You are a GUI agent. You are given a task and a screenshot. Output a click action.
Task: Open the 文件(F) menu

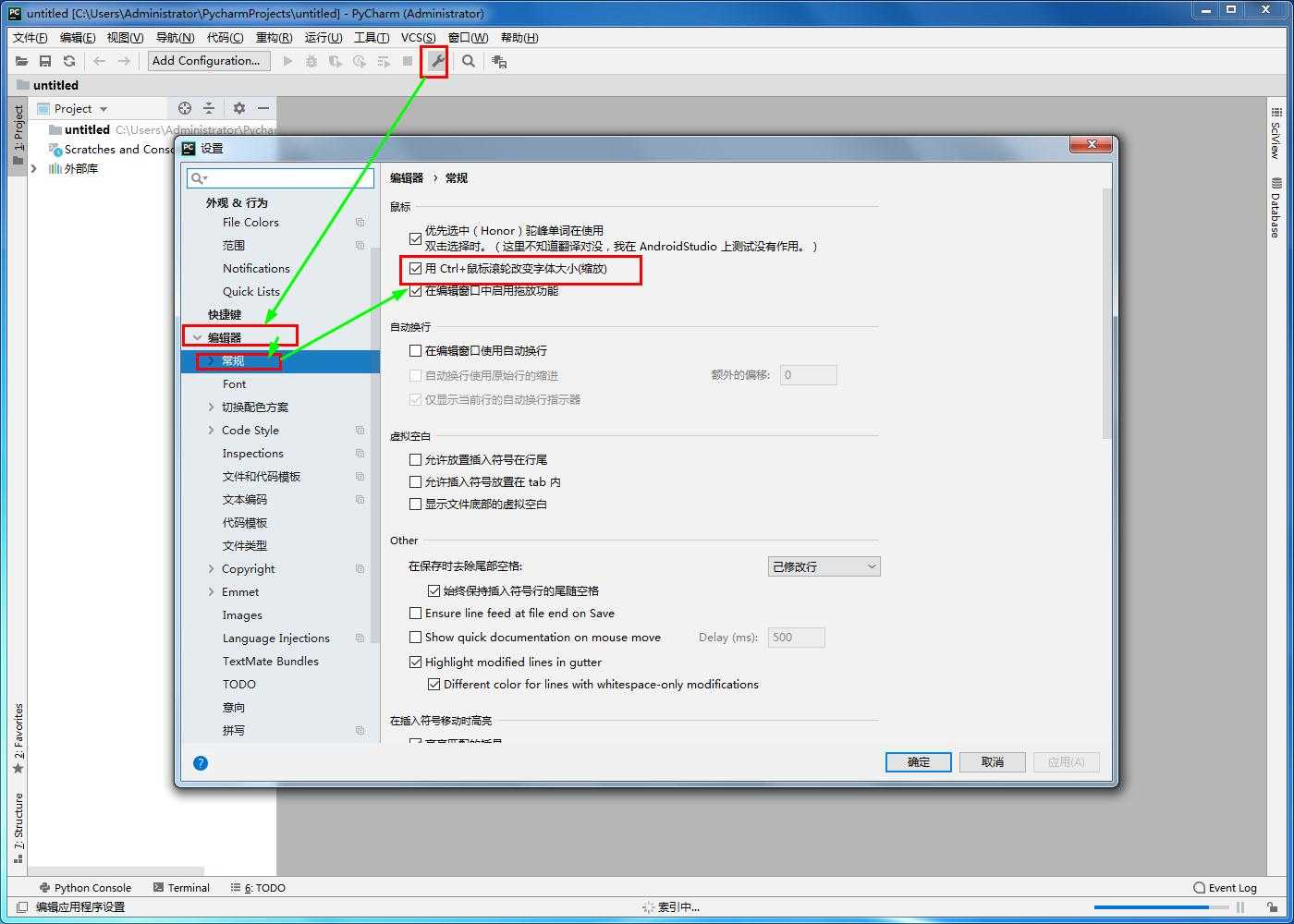tap(30, 38)
